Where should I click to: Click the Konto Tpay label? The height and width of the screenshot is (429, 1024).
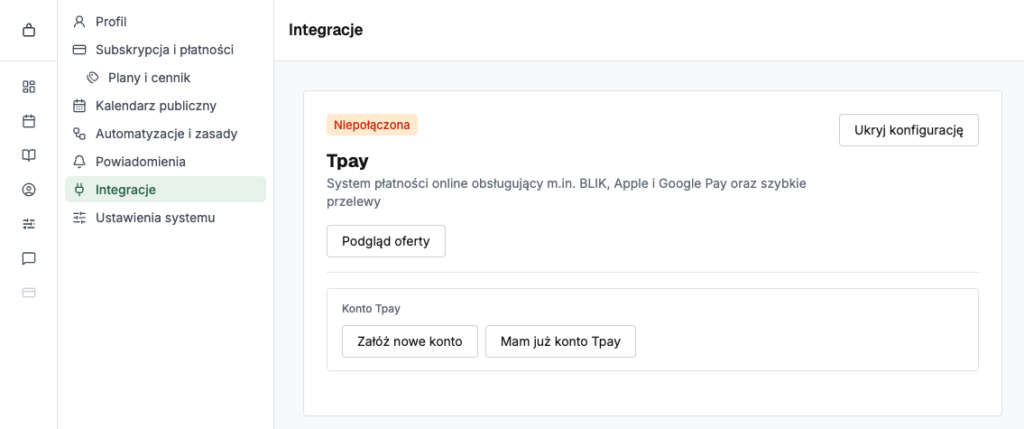[x=371, y=309]
